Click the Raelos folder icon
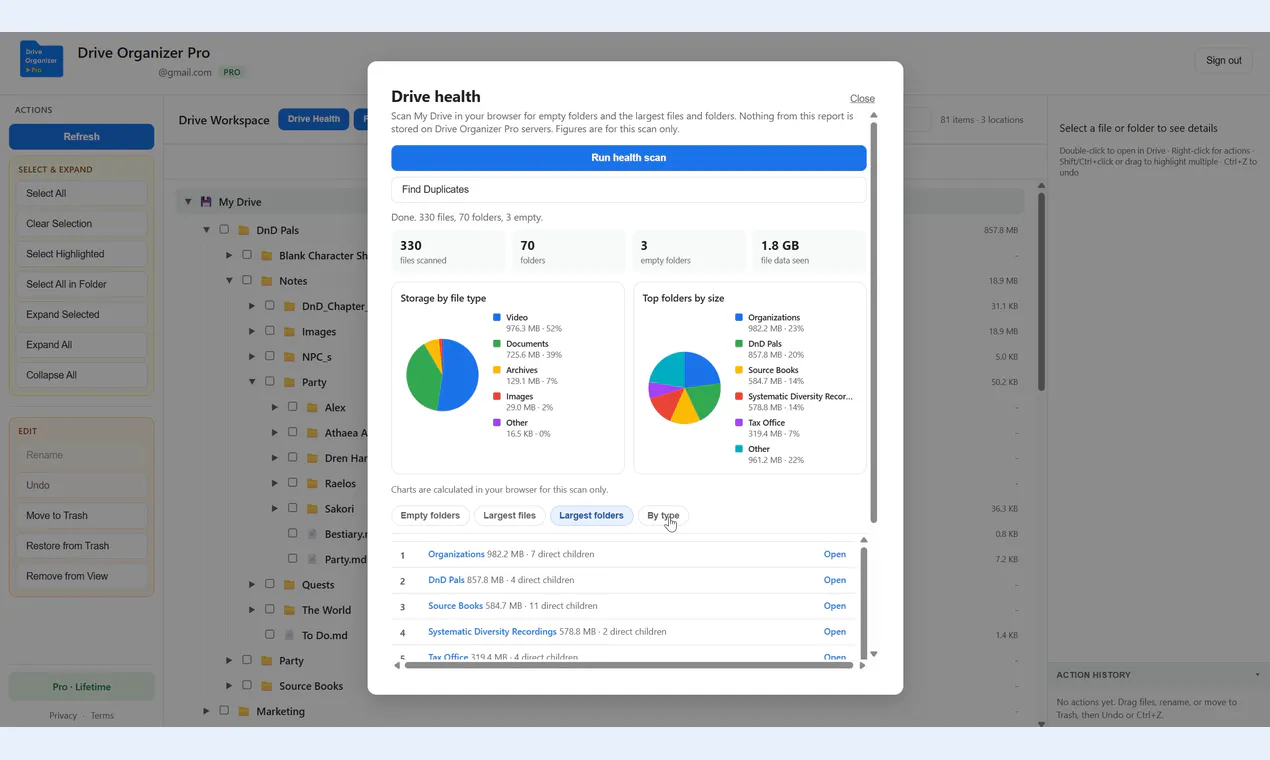This screenshot has height=760, width=1270. click(313, 484)
